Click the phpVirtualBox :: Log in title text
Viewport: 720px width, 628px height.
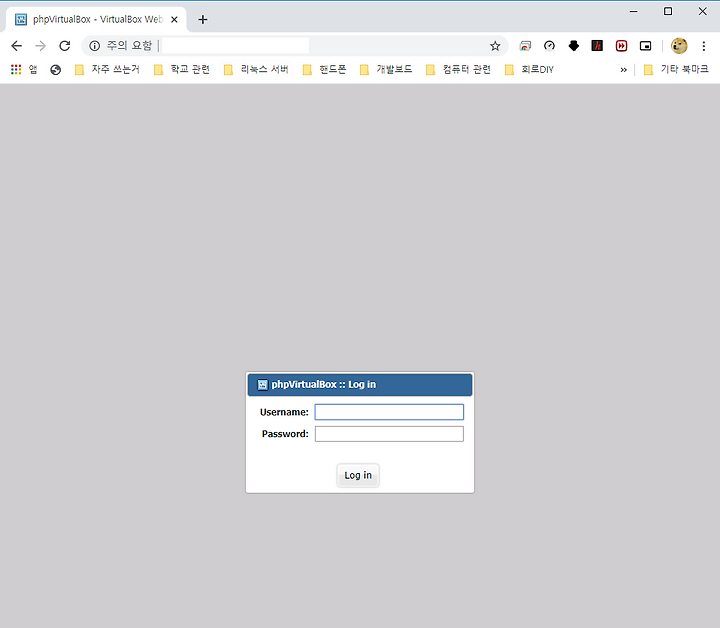[x=323, y=384]
